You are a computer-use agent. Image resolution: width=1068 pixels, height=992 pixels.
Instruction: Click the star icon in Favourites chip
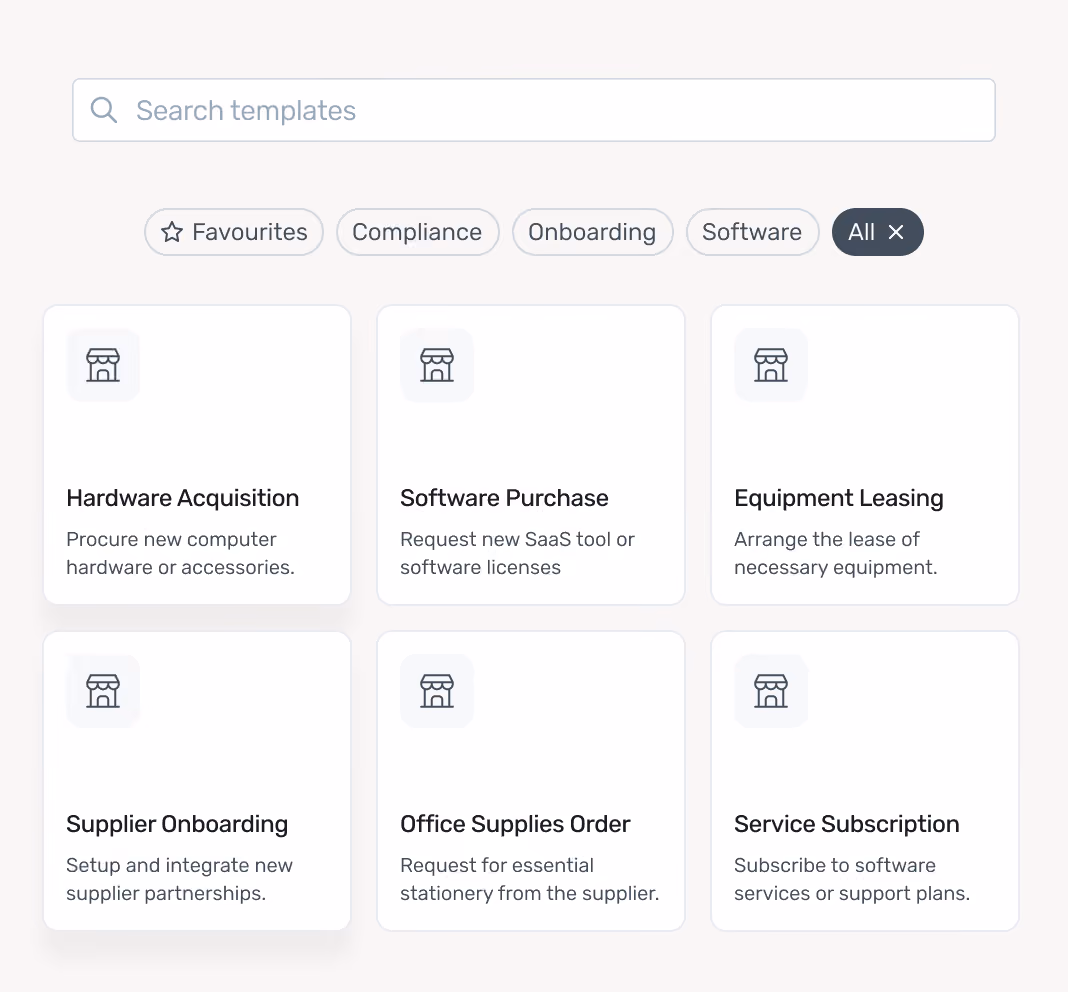172,232
